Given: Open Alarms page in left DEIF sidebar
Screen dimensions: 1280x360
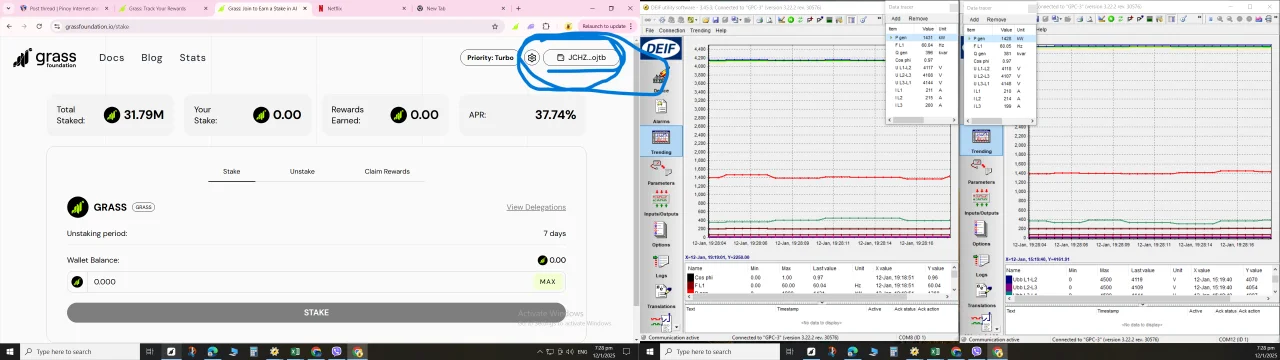Looking at the screenshot, I should [660, 110].
